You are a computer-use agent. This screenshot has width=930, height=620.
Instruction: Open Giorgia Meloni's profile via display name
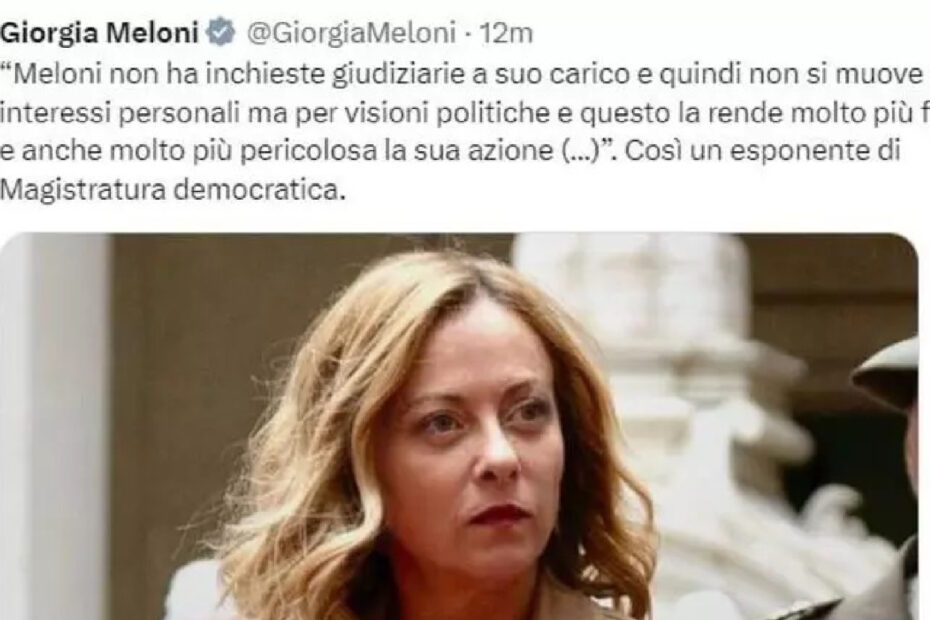100,33
